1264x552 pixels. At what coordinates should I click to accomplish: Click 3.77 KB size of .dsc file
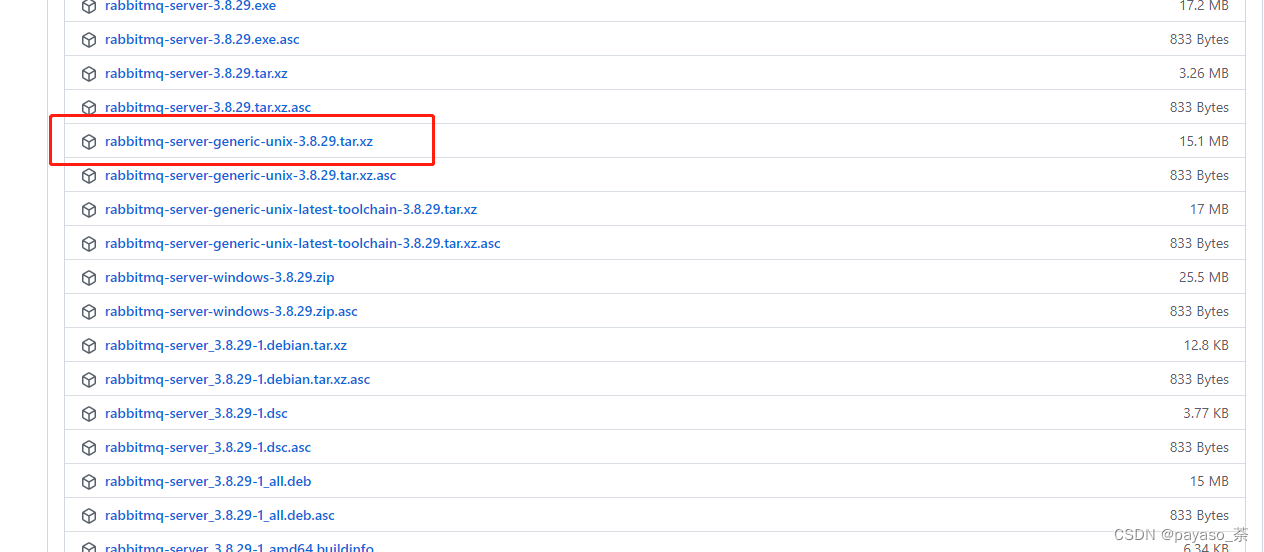click(x=1206, y=414)
